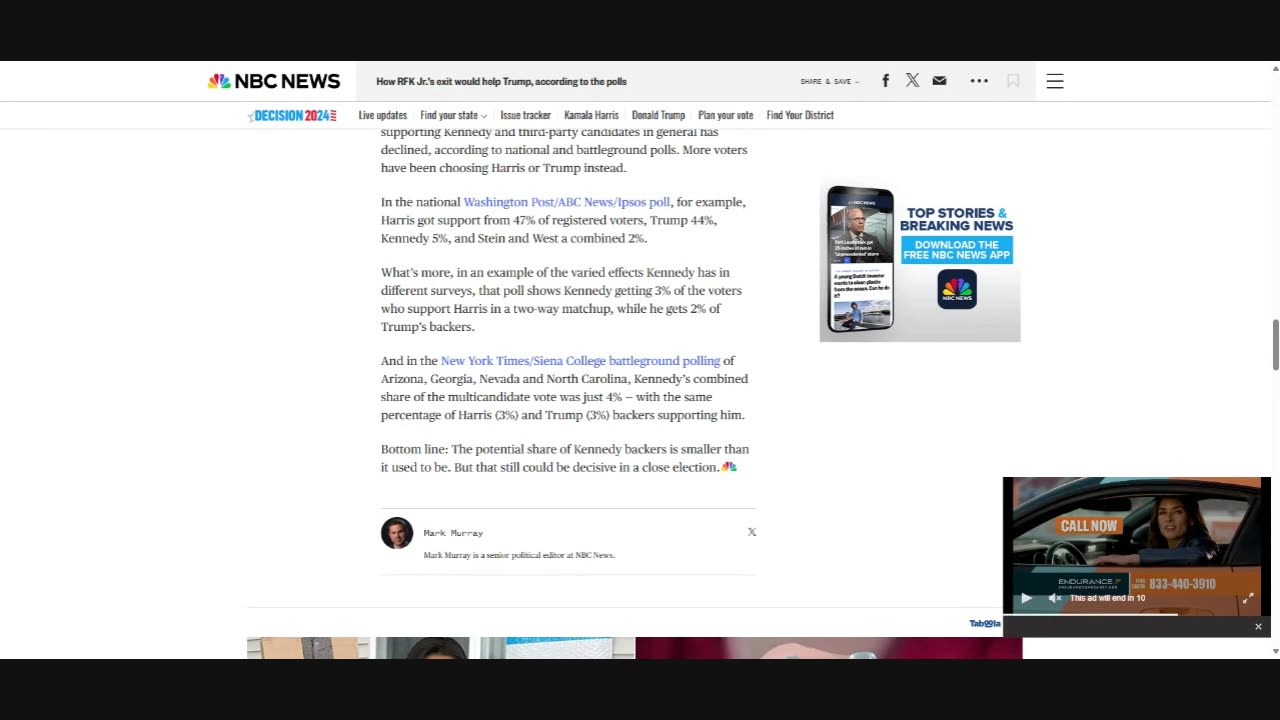Click the 833-440-3910 phone number in ad
1280x720 pixels.
(1182, 584)
